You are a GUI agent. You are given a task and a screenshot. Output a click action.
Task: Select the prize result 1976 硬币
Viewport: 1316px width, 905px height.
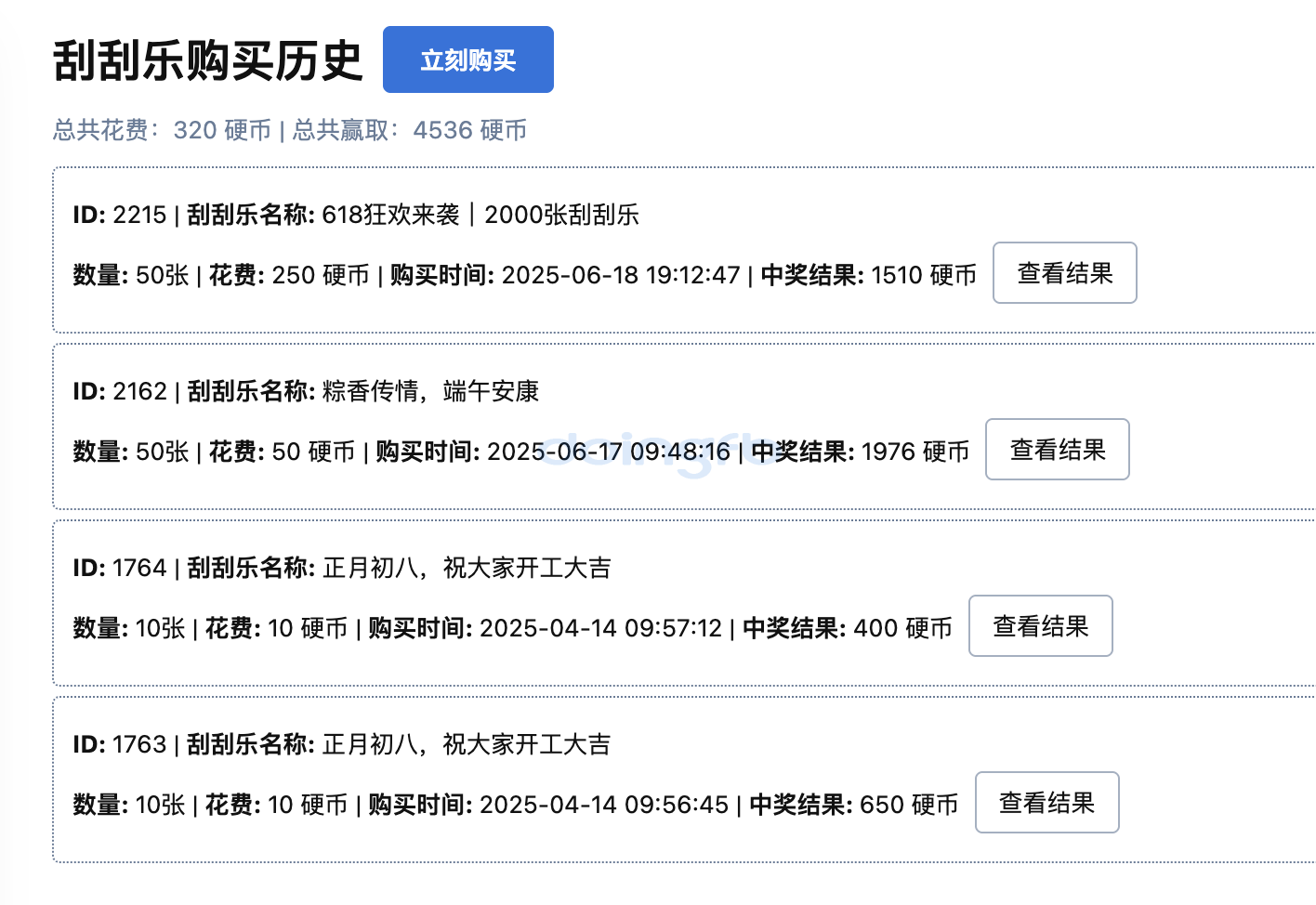(x=915, y=452)
